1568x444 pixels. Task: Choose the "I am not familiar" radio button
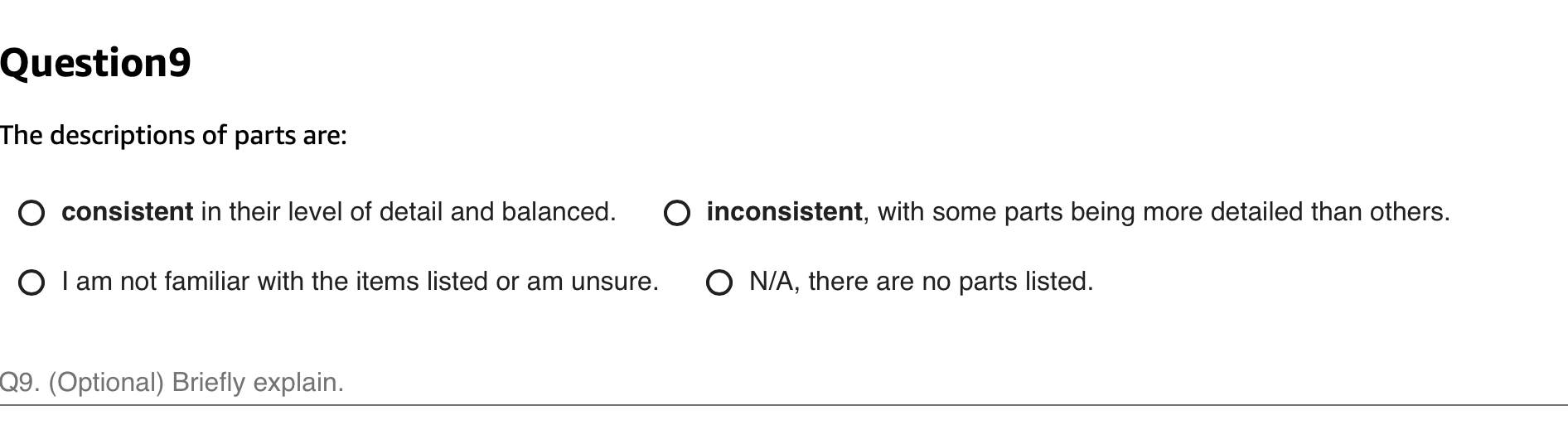[31, 283]
